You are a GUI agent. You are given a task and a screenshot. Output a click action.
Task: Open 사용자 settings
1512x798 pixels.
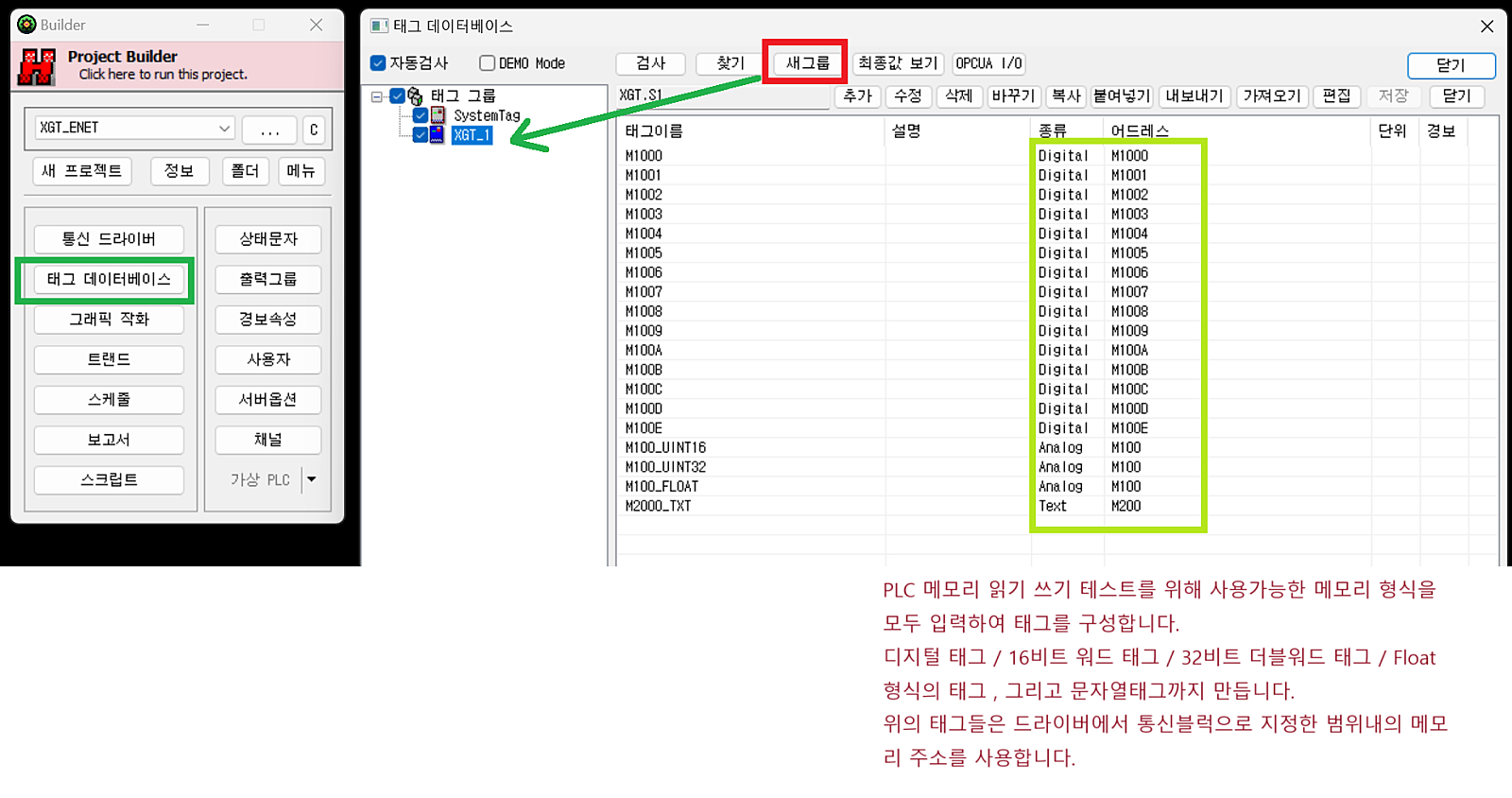pyautogui.click(x=268, y=360)
